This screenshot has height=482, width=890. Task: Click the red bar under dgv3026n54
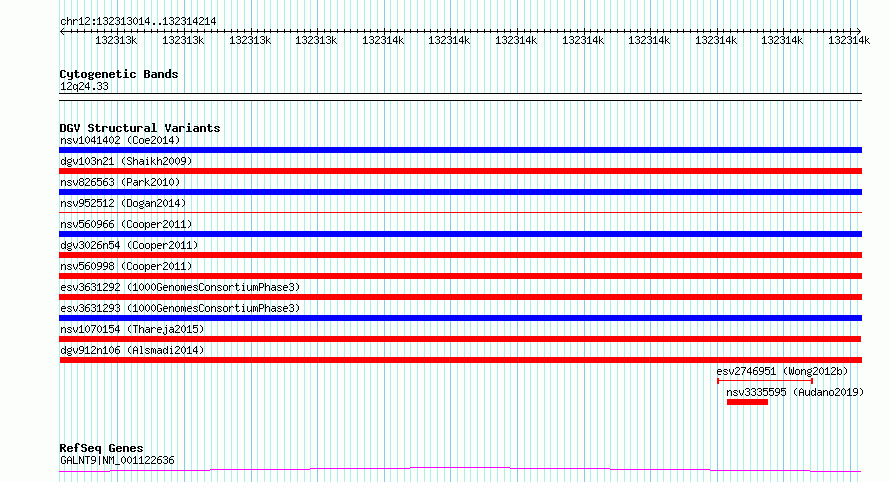click(x=460, y=255)
